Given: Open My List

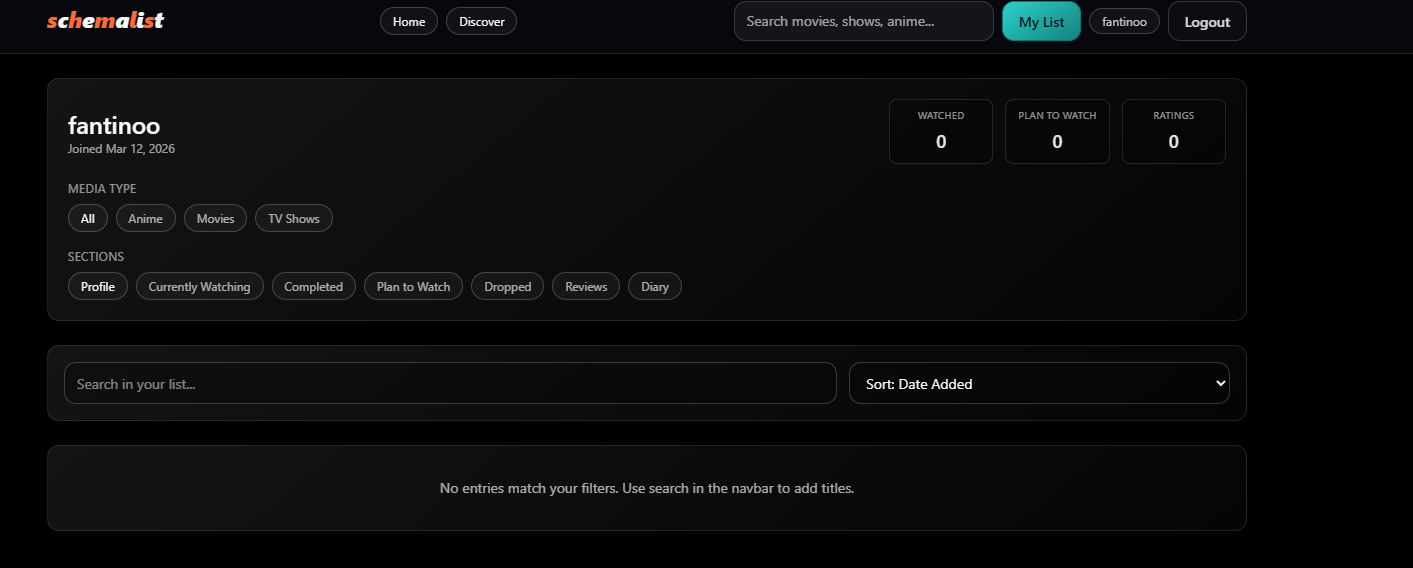Looking at the screenshot, I should [x=1041, y=22].
